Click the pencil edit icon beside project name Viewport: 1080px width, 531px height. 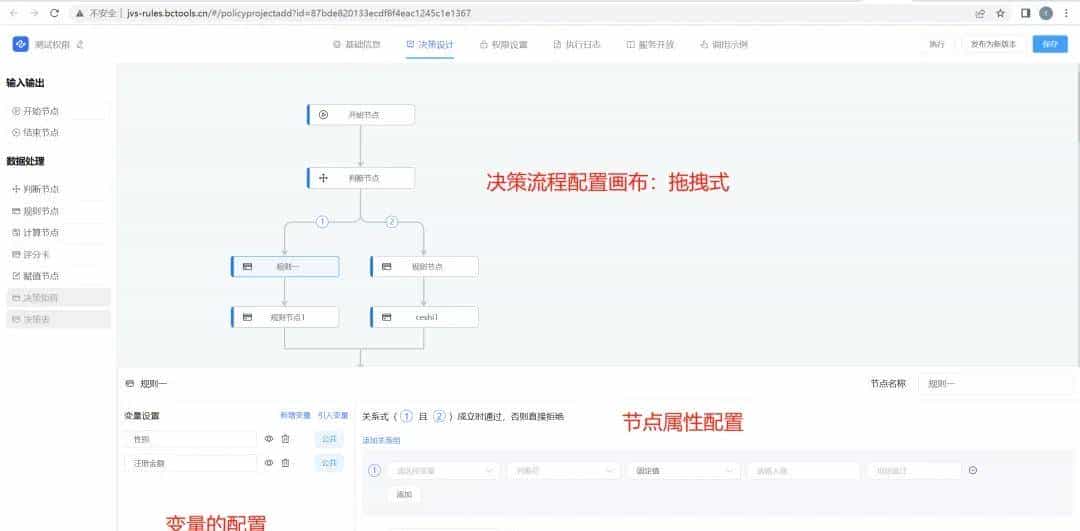80,45
